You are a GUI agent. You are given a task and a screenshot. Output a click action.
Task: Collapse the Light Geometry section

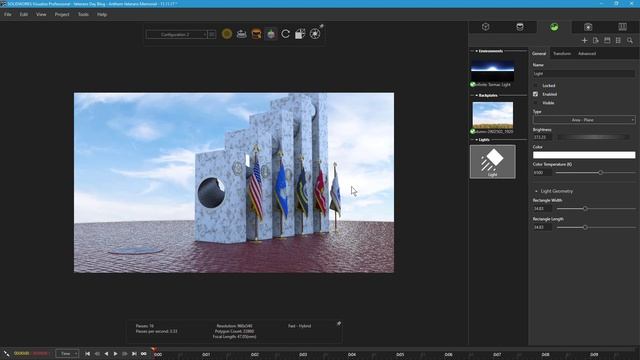point(536,191)
